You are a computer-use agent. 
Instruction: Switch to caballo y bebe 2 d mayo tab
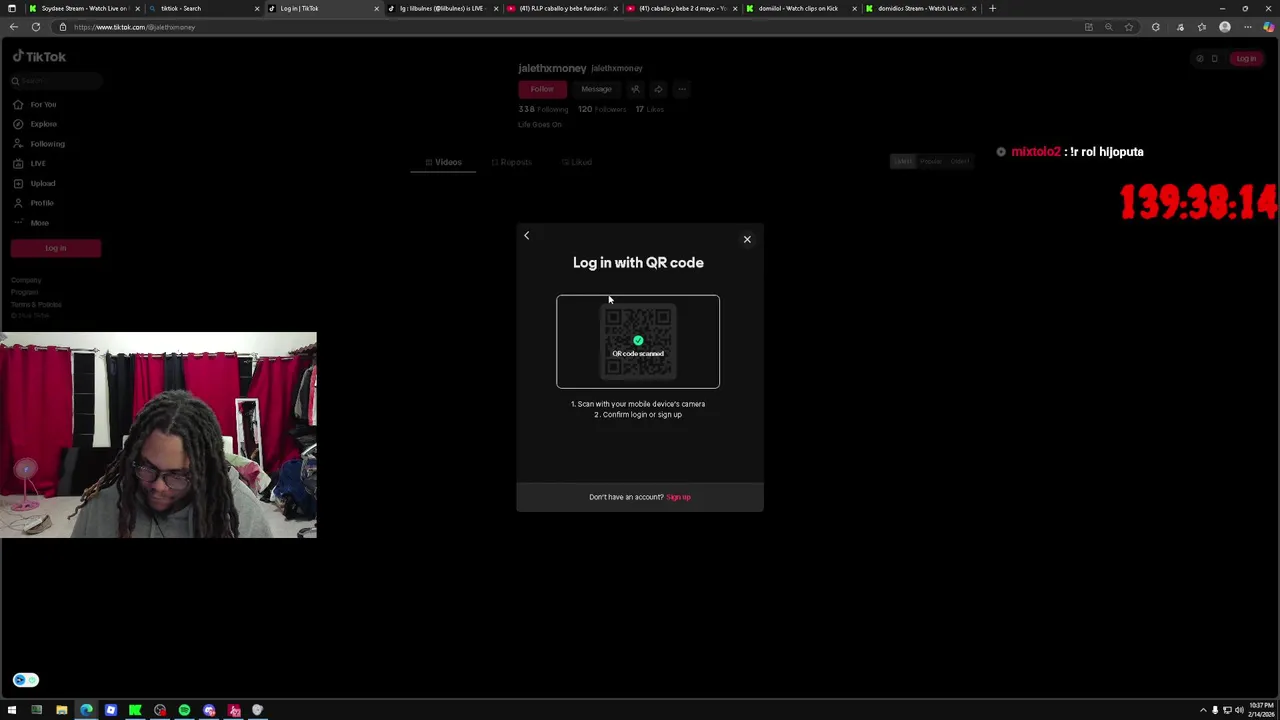coord(682,8)
